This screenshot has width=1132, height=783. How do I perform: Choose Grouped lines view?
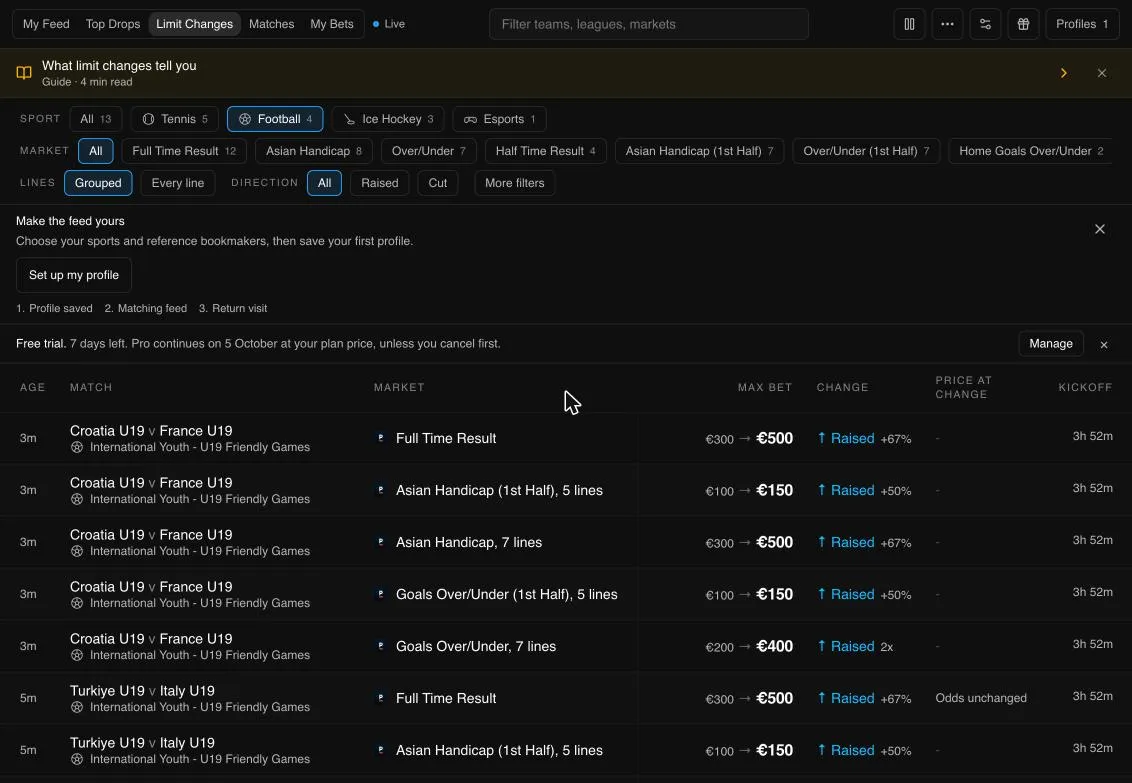tap(98, 183)
